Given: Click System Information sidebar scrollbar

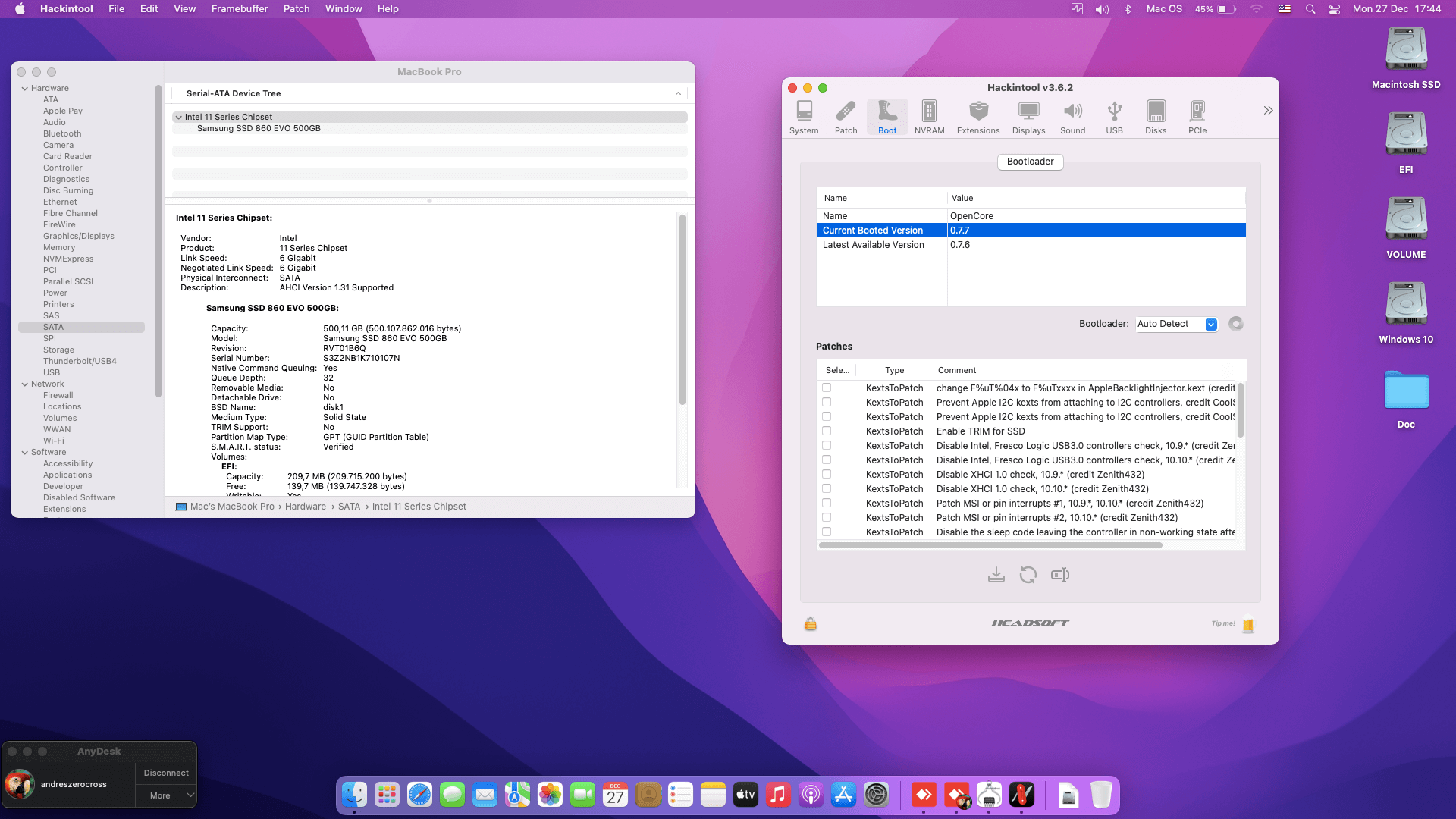Looking at the screenshot, I should click(158, 241).
